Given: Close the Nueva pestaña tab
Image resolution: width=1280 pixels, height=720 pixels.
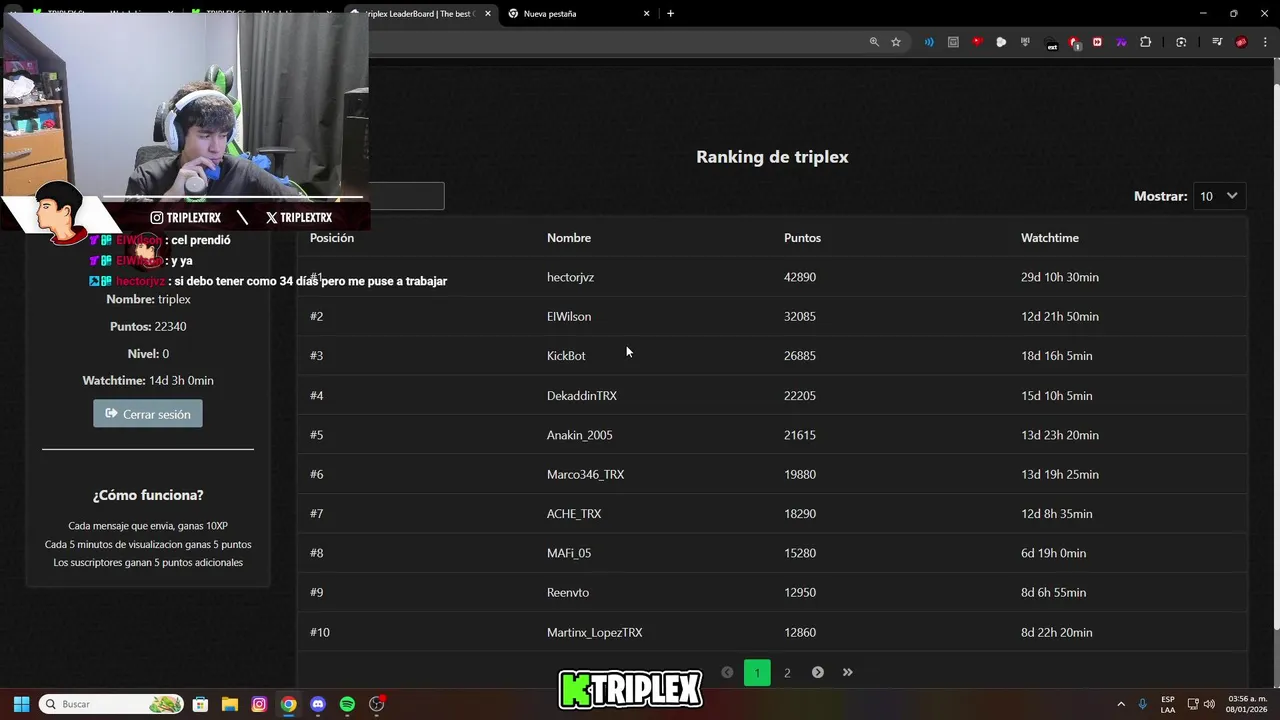Looking at the screenshot, I should [x=647, y=14].
